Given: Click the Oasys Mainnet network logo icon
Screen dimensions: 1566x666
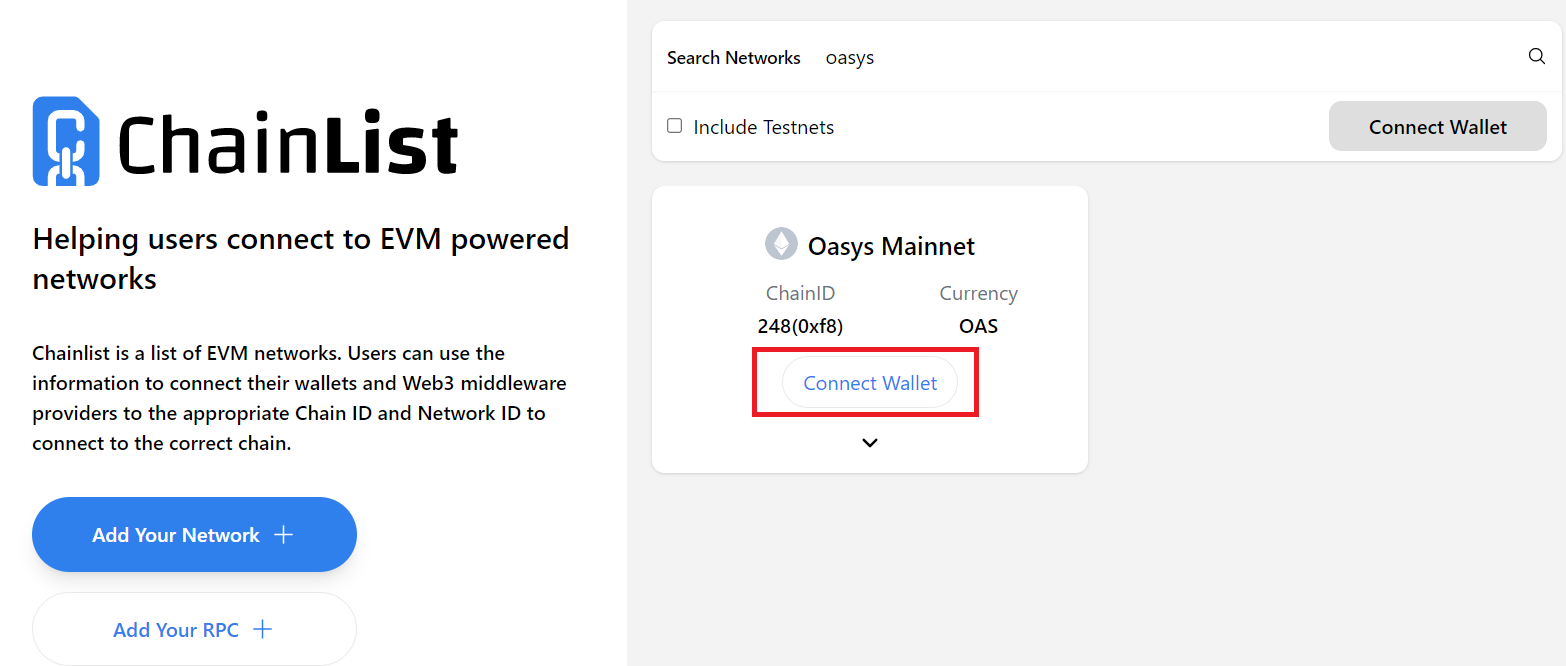Looking at the screenshot, I should (781, 244).
